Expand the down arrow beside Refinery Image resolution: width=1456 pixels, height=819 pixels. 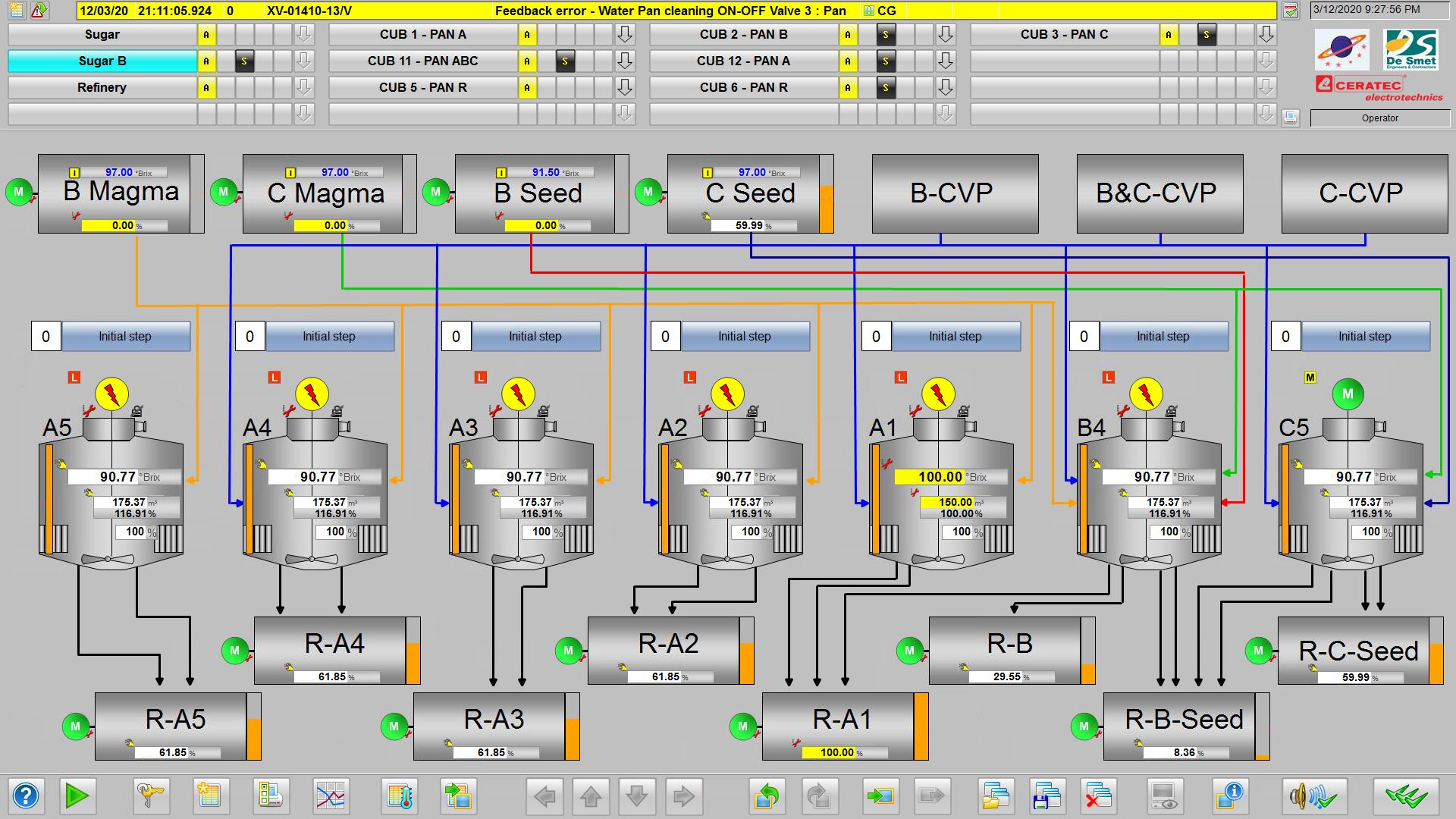(x=303, y=88)
